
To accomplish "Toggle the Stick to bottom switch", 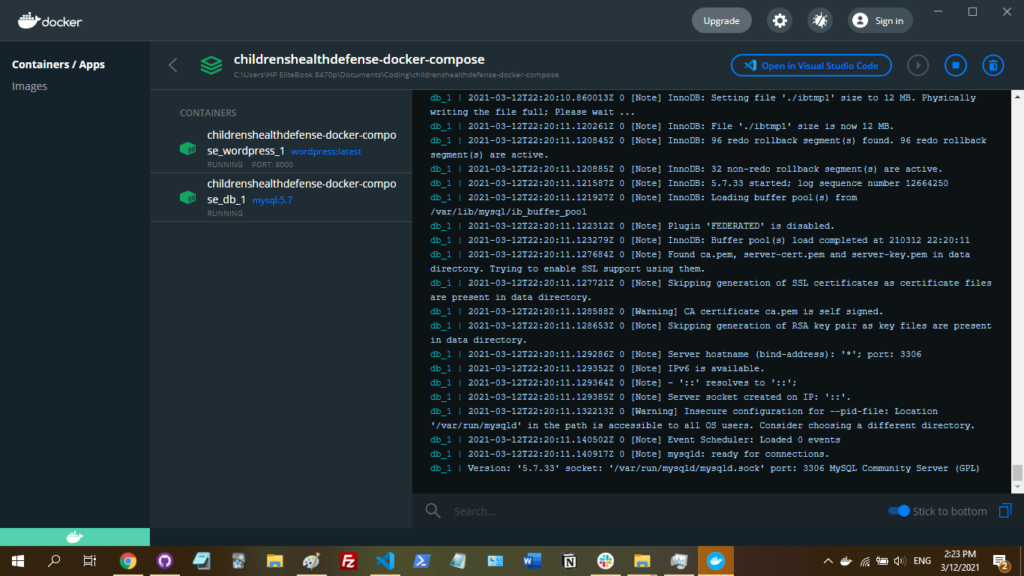I will [899, 511].
